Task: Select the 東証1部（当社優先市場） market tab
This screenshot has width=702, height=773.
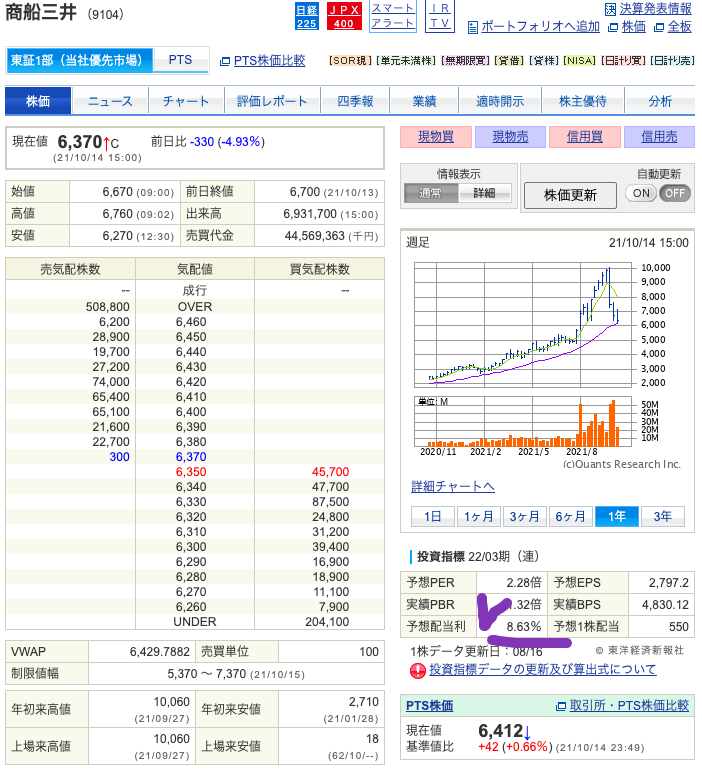Action: [x=79, y=60]
